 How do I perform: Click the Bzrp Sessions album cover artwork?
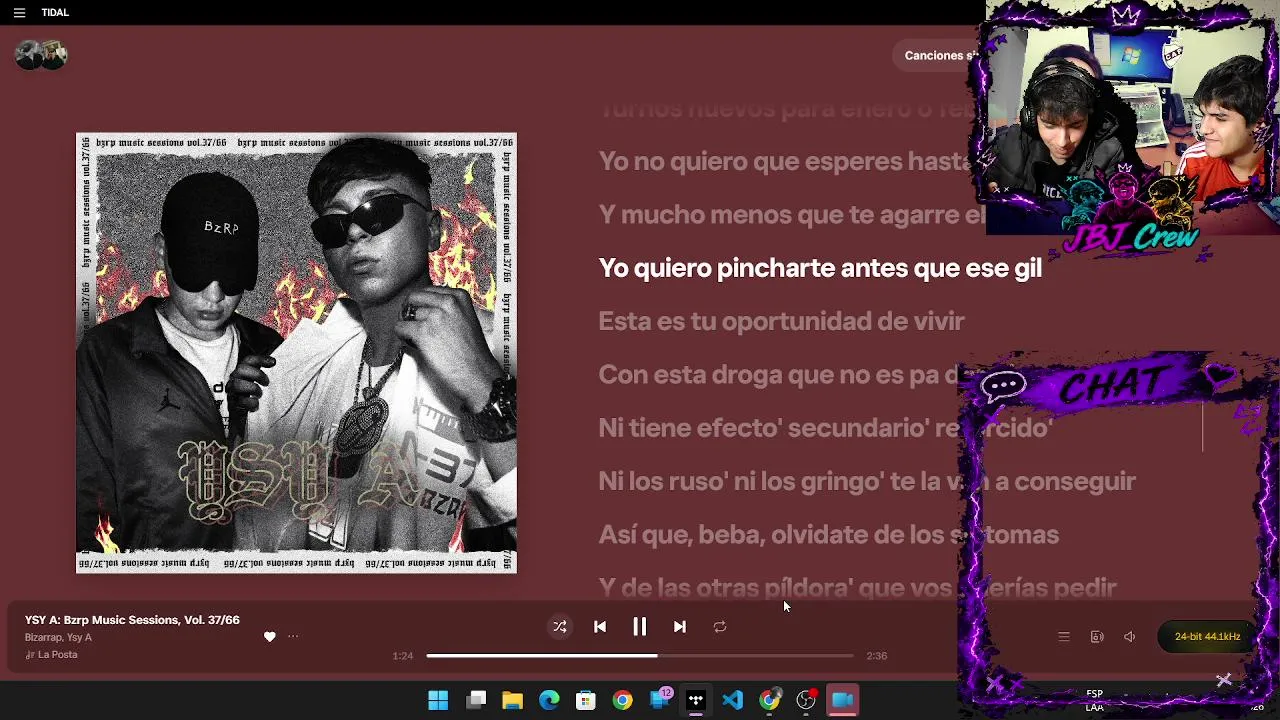(296, 353)
